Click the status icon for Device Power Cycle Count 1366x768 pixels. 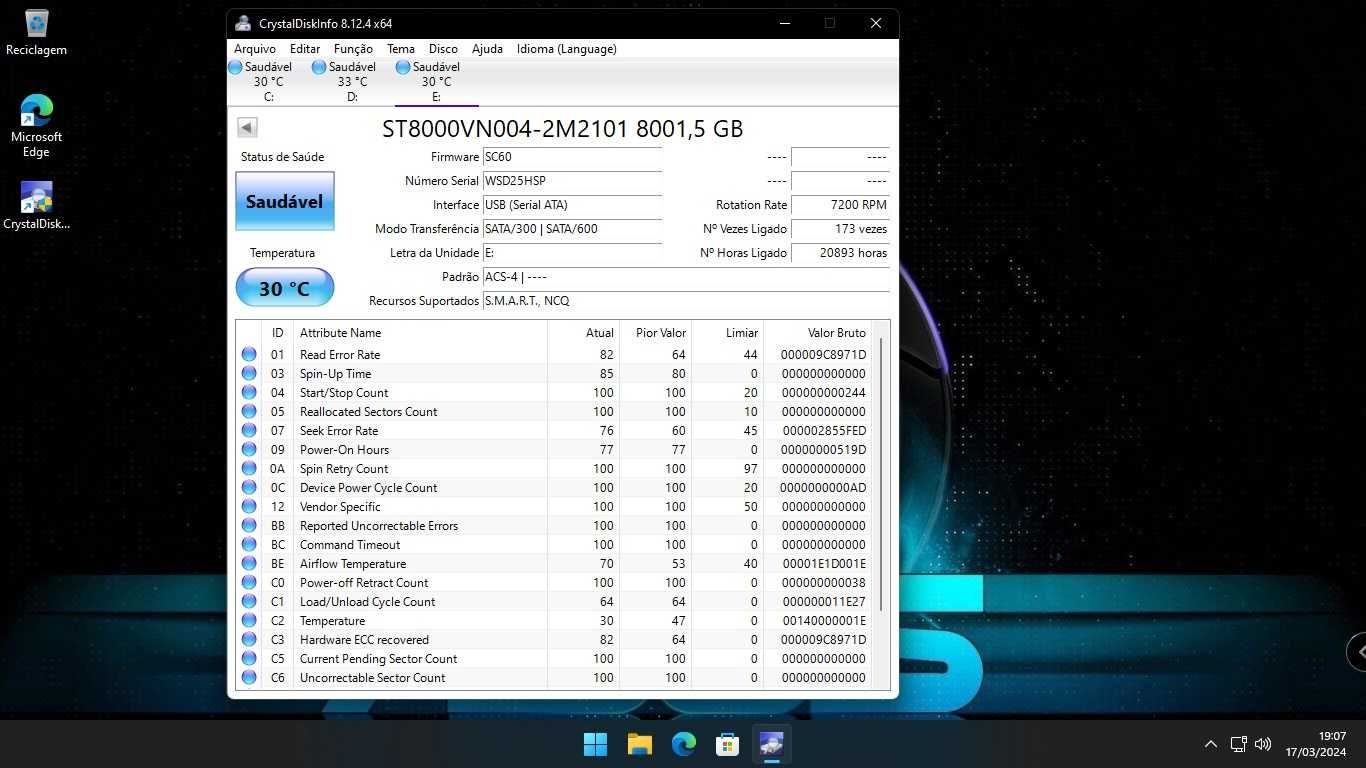pos(249,488)
